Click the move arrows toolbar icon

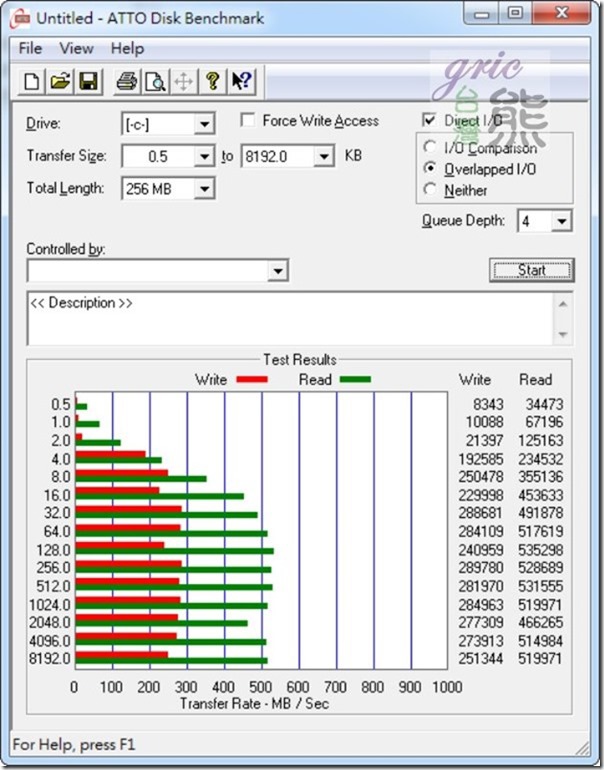184,81
